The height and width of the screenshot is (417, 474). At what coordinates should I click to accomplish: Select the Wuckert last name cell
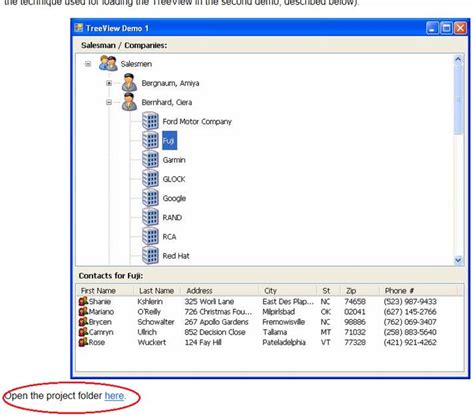tap(151, 342)
